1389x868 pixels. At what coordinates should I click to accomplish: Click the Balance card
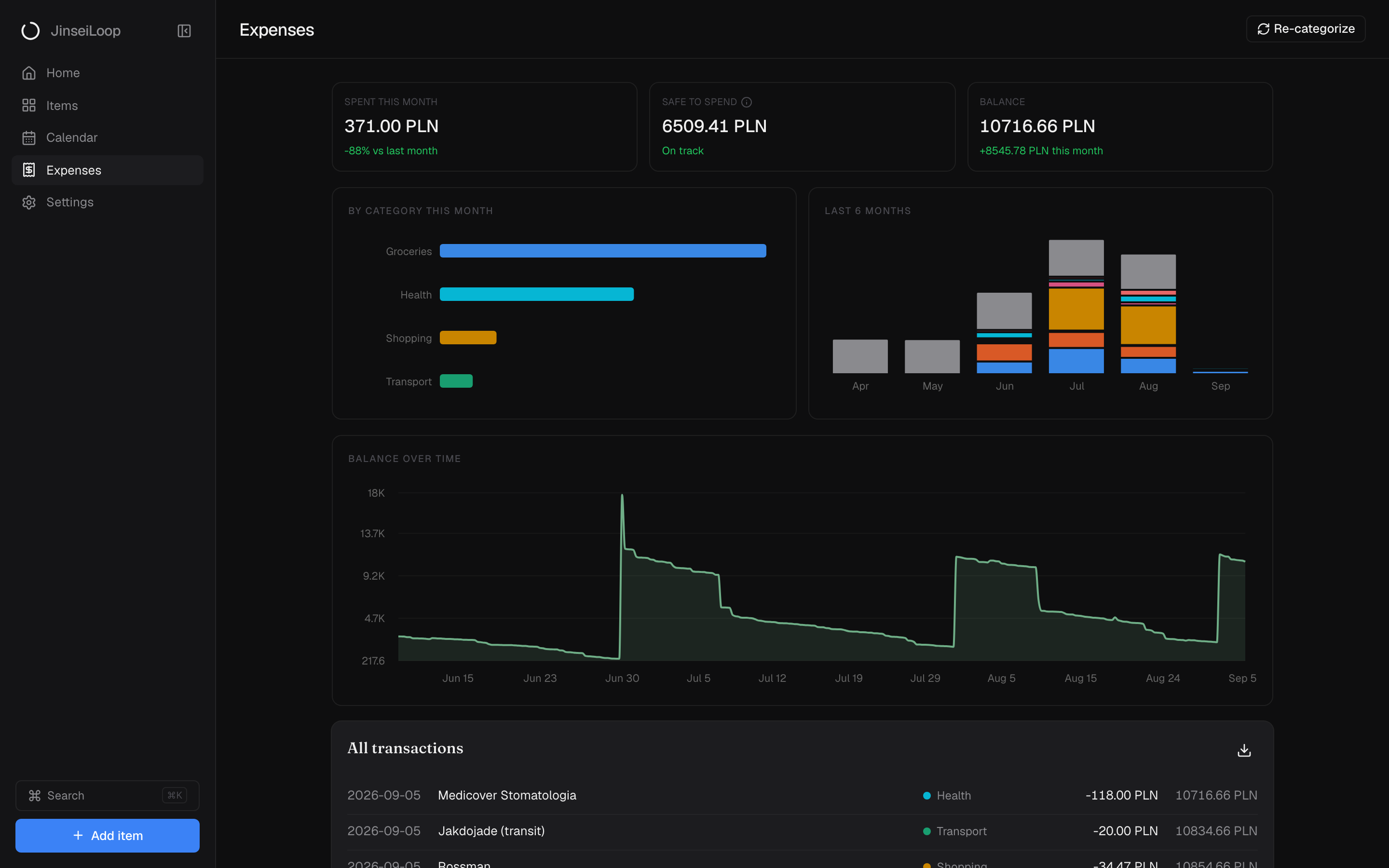click(1120, 127)
